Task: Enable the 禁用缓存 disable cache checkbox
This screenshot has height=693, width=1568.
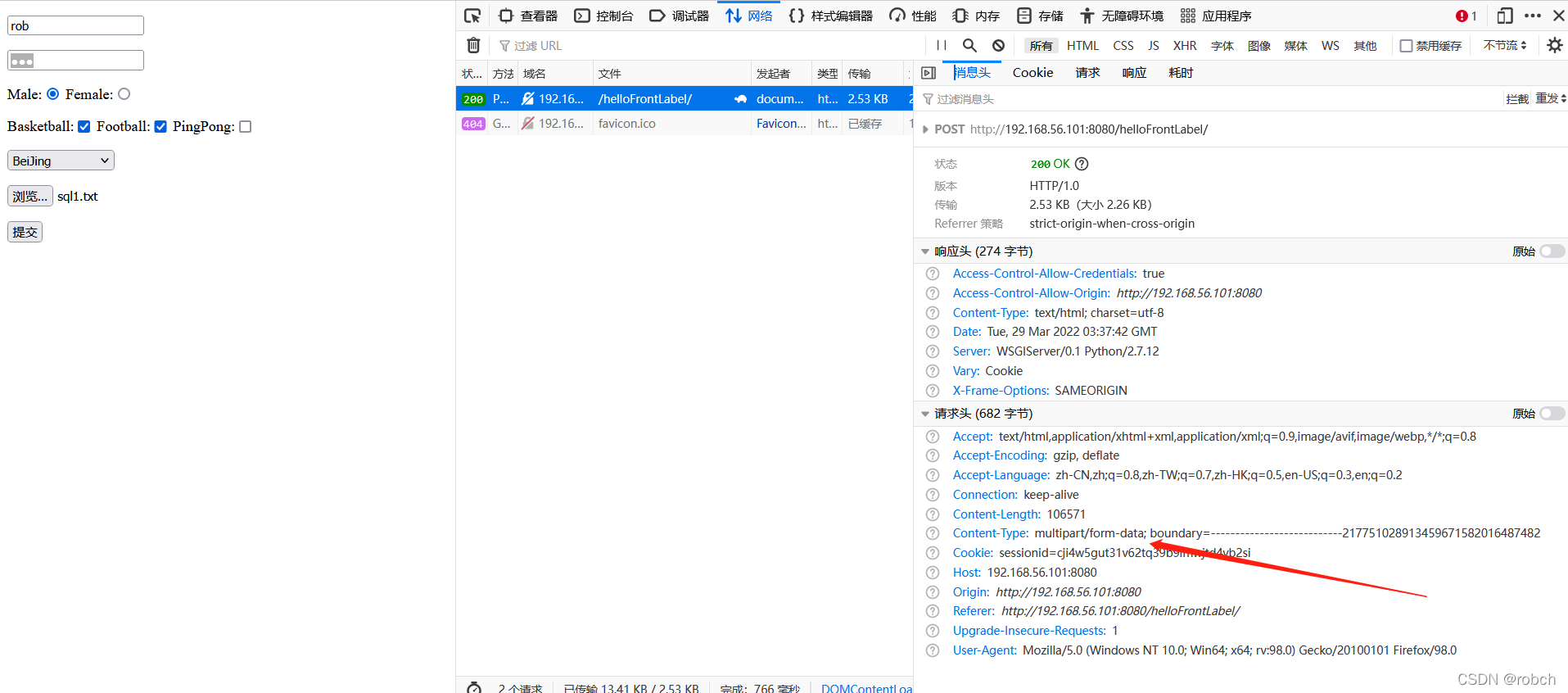Action: coord(1407,46)
